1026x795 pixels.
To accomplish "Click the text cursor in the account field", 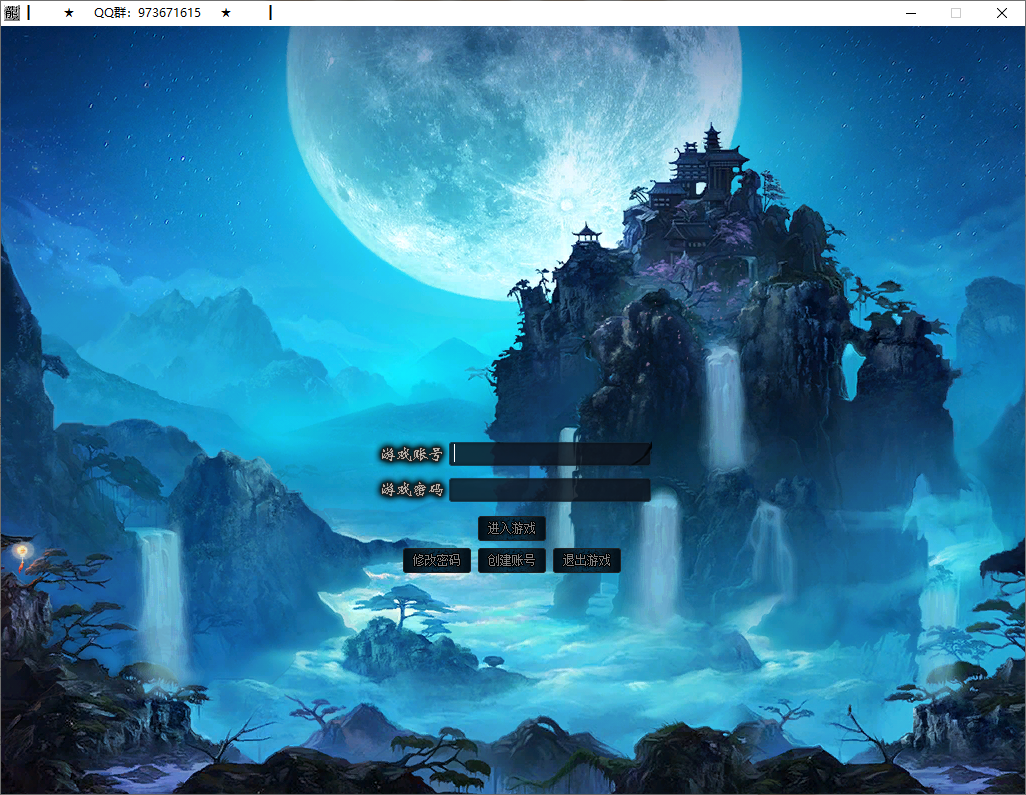I will (456, 454).
